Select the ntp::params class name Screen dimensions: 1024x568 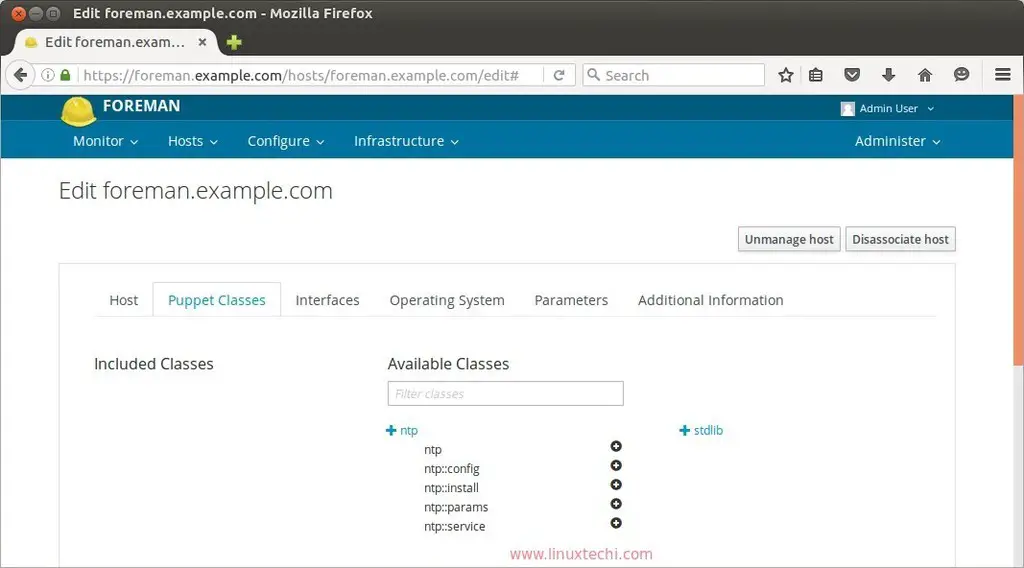[x=456, y=507]
